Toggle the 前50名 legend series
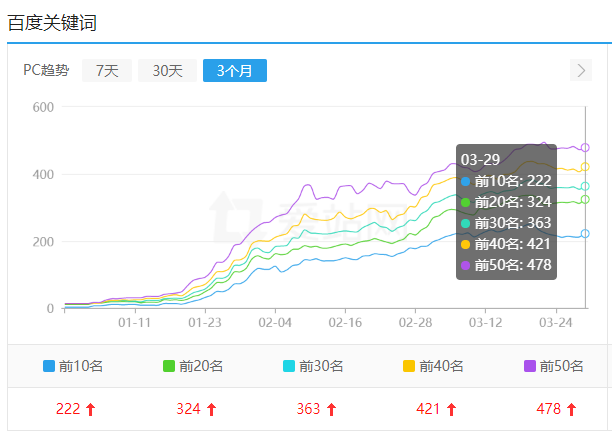Screen dimensions: 612x432 coord(553,366)
